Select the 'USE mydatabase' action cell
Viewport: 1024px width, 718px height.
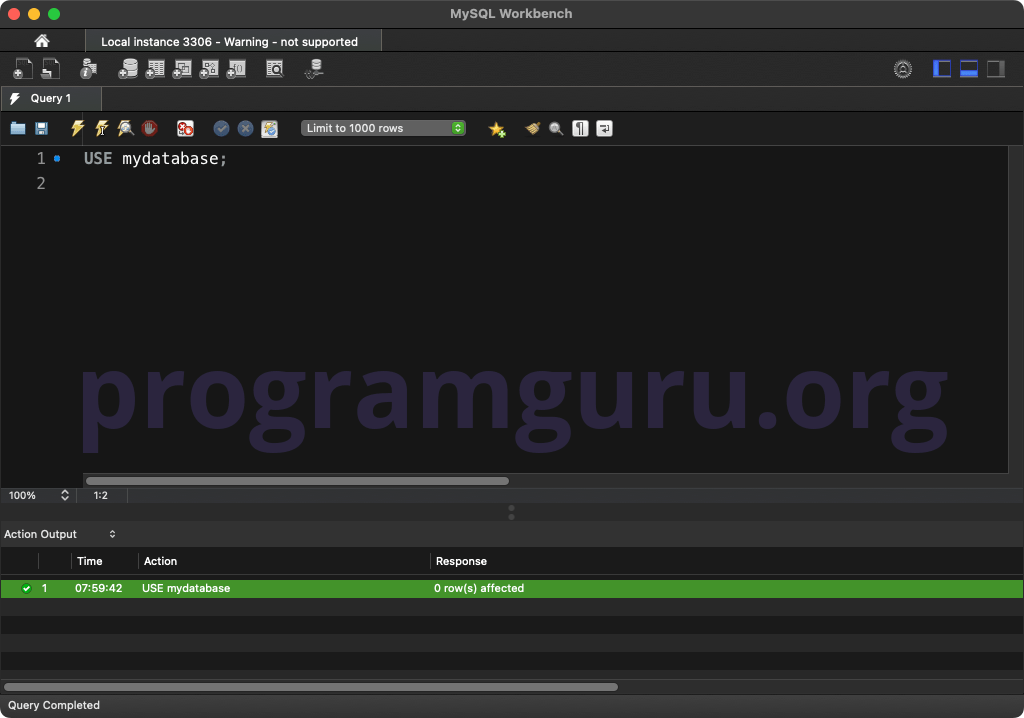(186, 588)
